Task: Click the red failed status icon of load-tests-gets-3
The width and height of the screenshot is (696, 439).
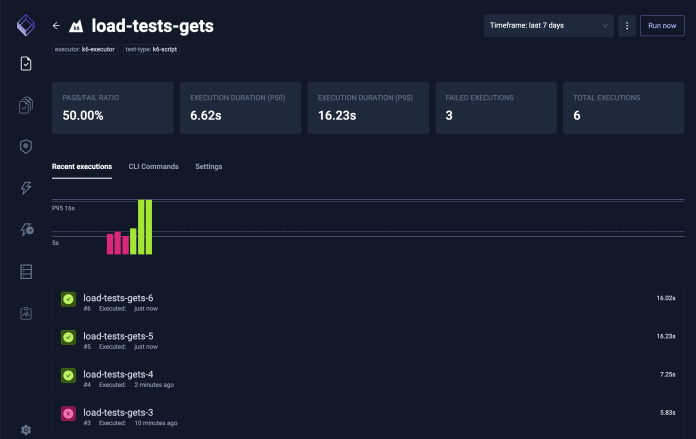Action: 68,413
